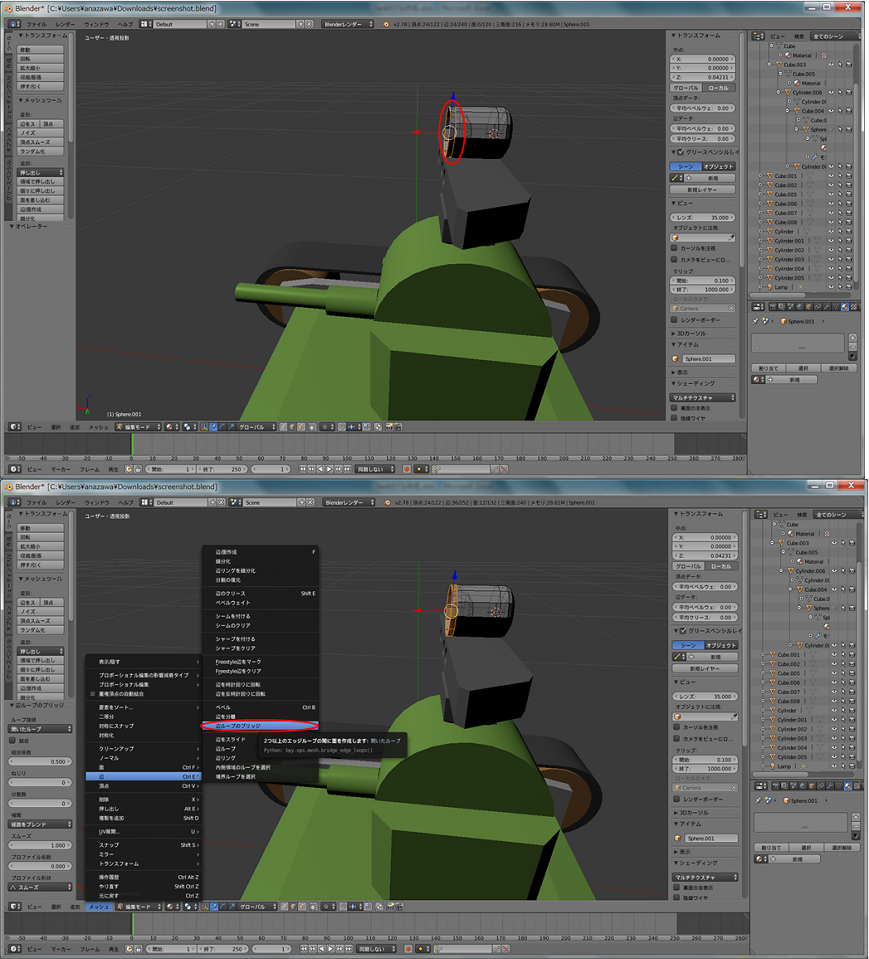Image resolution: width=869 pixels, height=959 pixels.
Task: Select the rotate manipulator icon
Action: point(221,425)
